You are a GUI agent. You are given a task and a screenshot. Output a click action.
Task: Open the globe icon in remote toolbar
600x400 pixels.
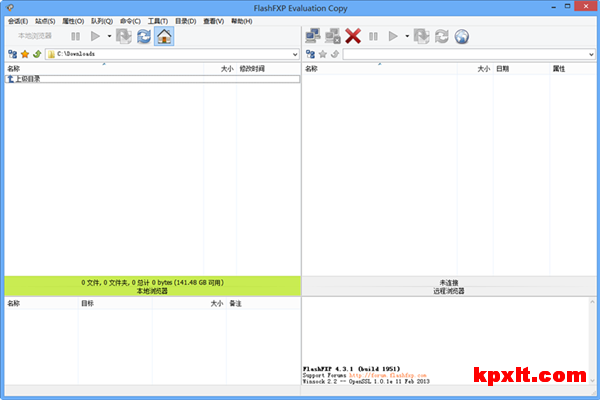[462, 36]
